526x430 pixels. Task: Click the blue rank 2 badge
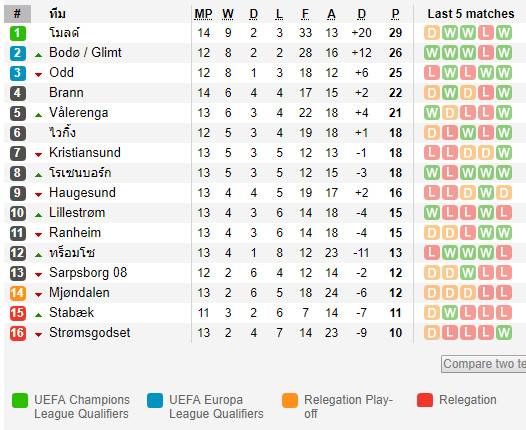coord(18,53)
